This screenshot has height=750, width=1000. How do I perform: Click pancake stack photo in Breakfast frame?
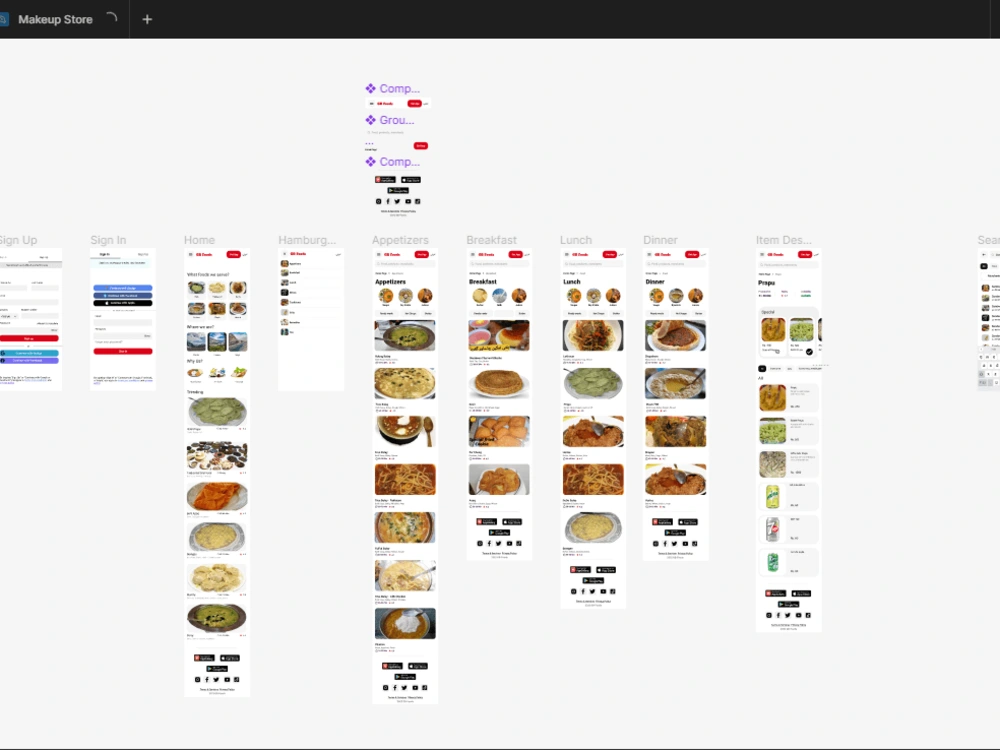pos(499,384)
